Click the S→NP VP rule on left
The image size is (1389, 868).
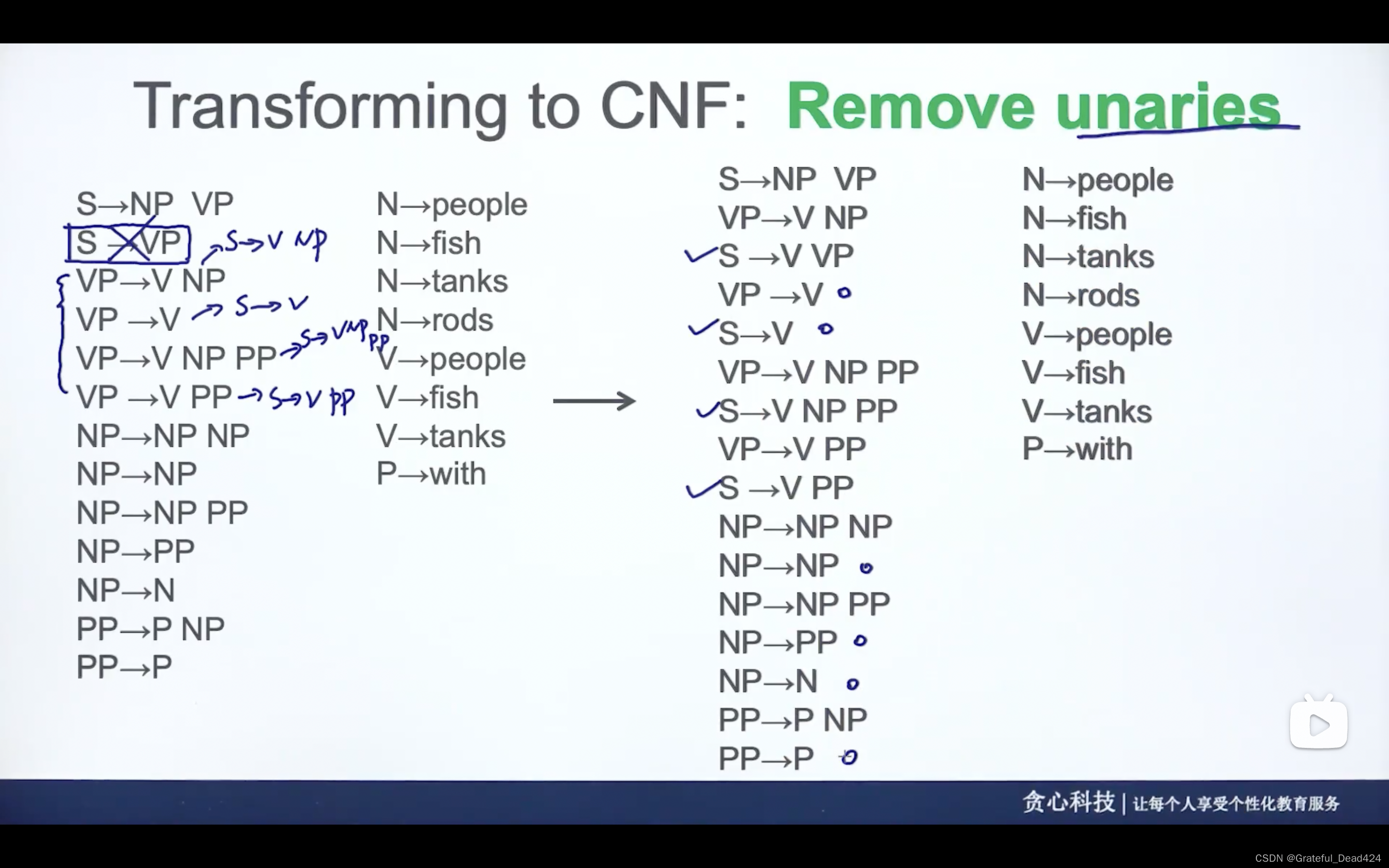click(x=155, y=204)
